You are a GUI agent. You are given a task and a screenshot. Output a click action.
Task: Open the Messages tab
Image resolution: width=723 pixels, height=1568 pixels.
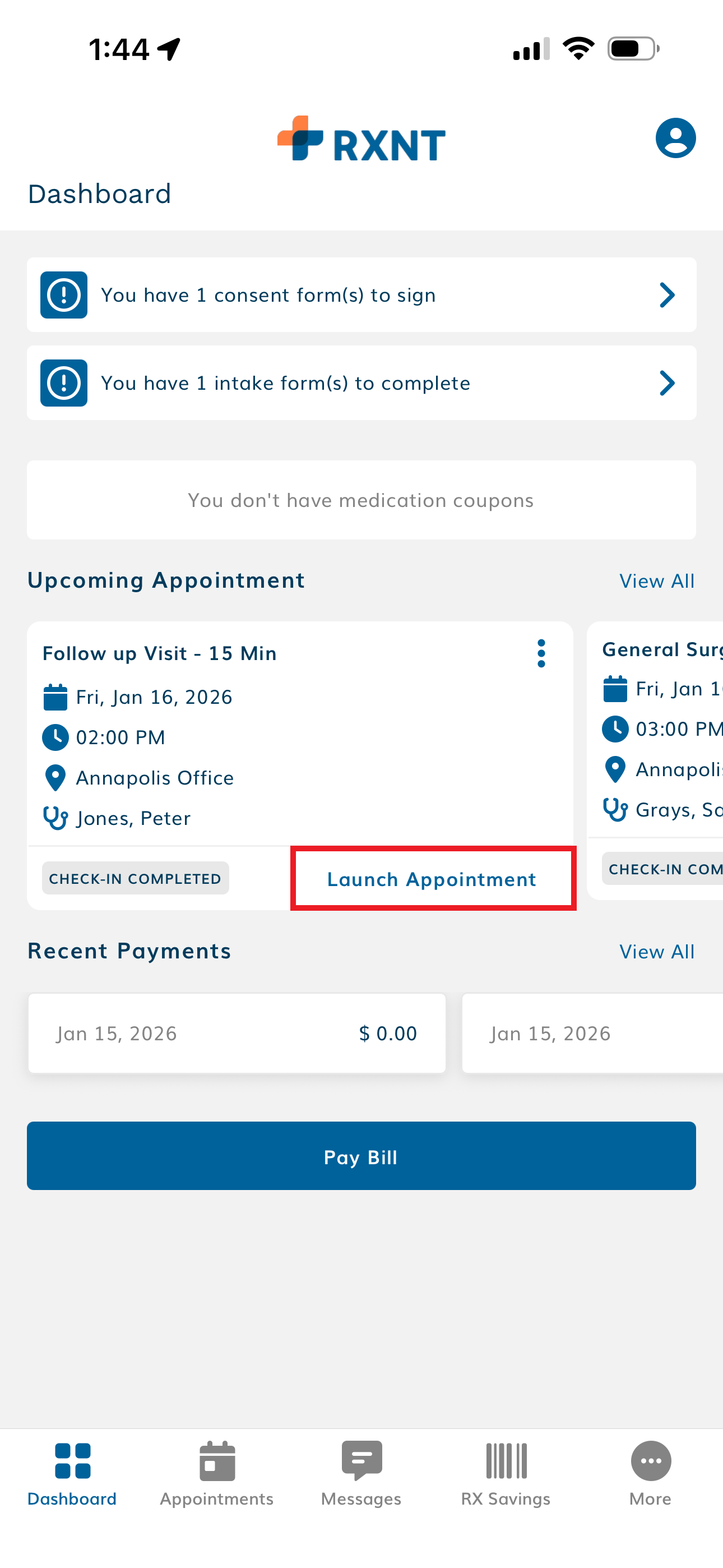(361, 1473)
